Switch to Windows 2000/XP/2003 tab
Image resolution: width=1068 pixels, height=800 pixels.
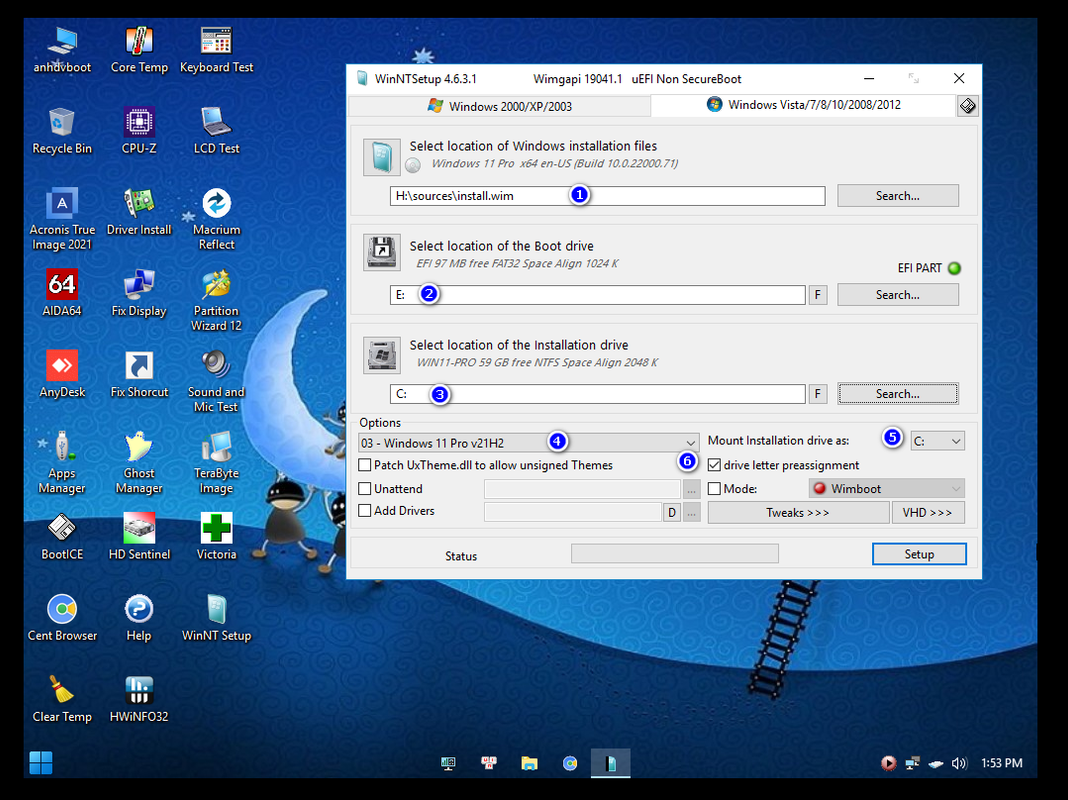(x=499, y=106)
